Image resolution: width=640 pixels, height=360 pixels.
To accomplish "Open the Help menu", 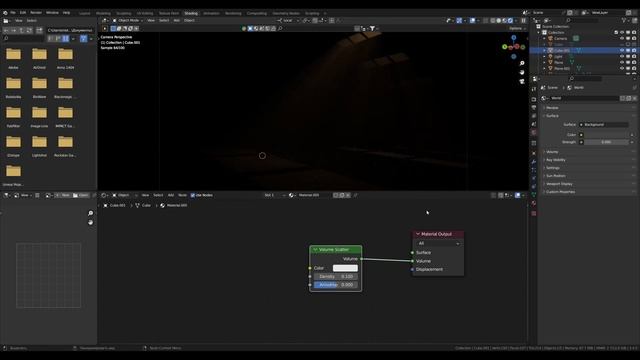I will pos(66,13).
